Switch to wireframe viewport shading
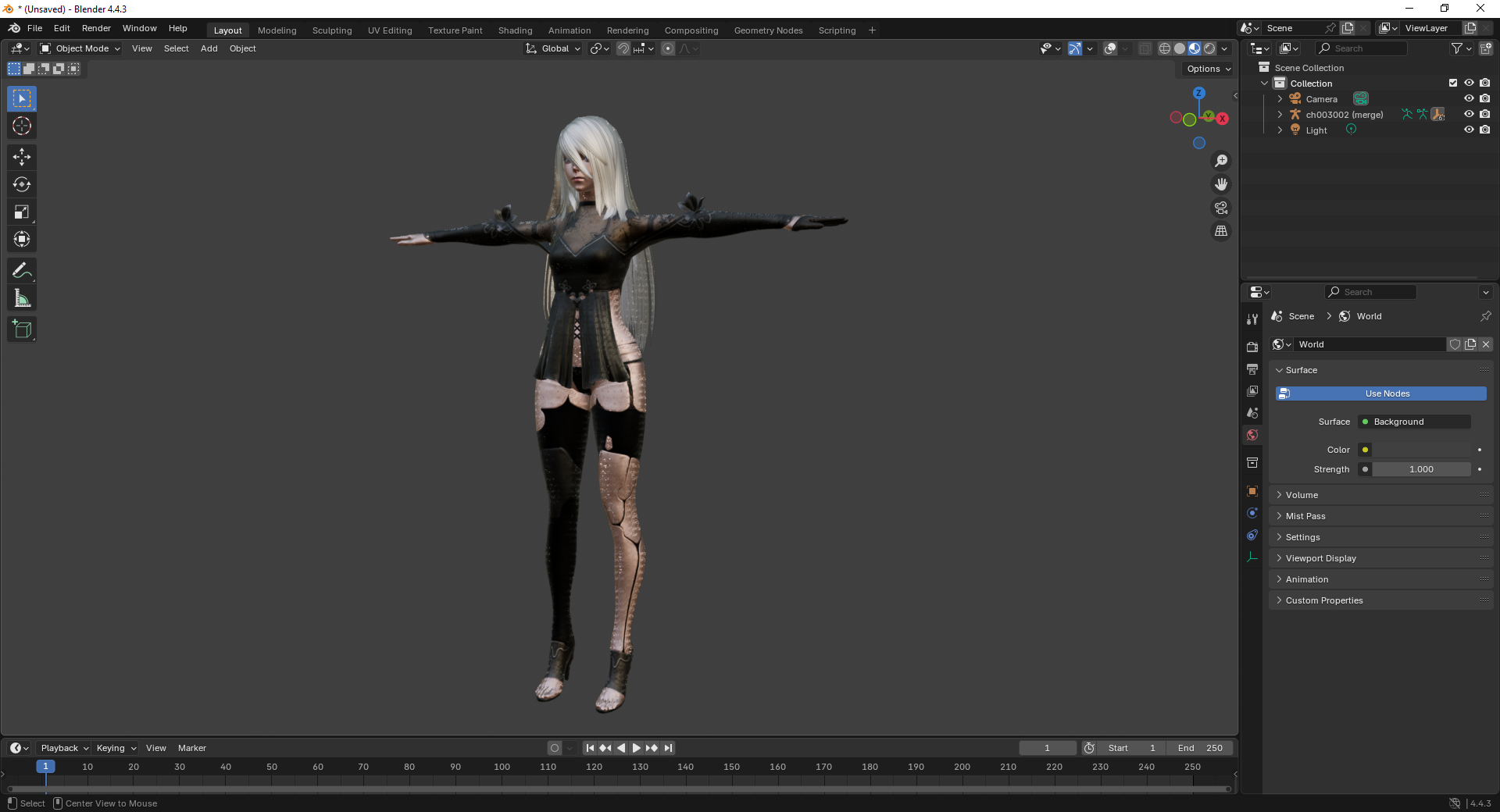 1164,48
